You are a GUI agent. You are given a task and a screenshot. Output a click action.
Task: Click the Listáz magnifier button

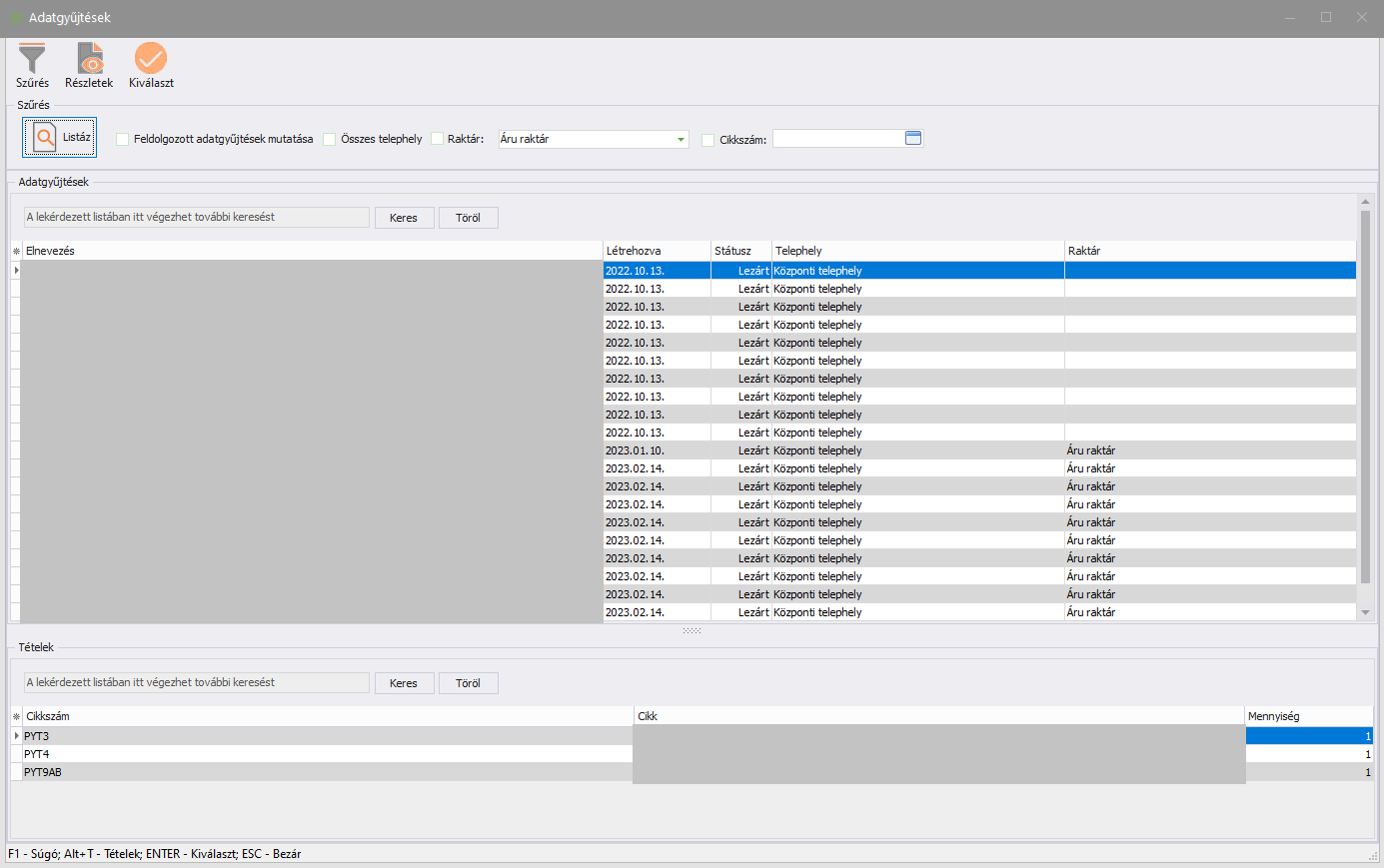click(60, 138)
